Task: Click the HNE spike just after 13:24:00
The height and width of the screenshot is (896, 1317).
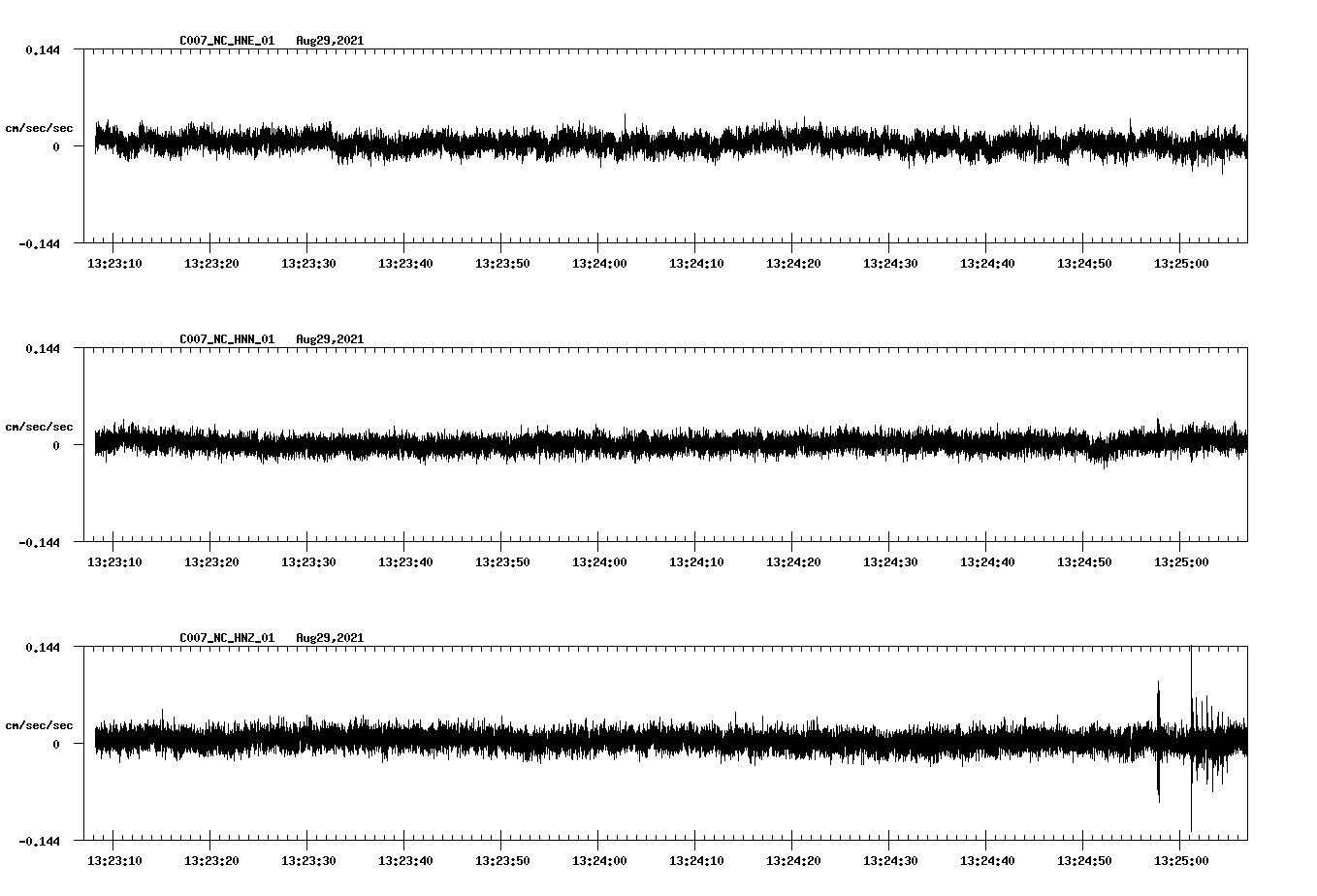Action: pyautogui.click(x=625, y=126)
